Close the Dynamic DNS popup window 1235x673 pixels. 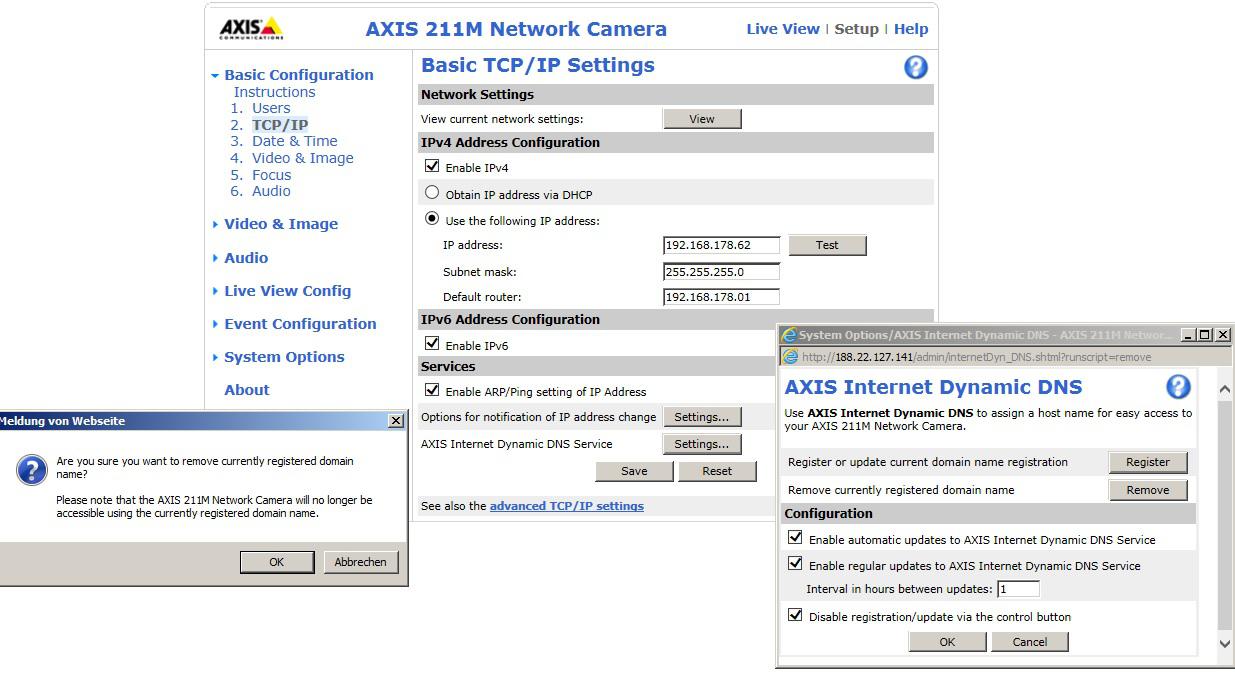pos(1222,335)
